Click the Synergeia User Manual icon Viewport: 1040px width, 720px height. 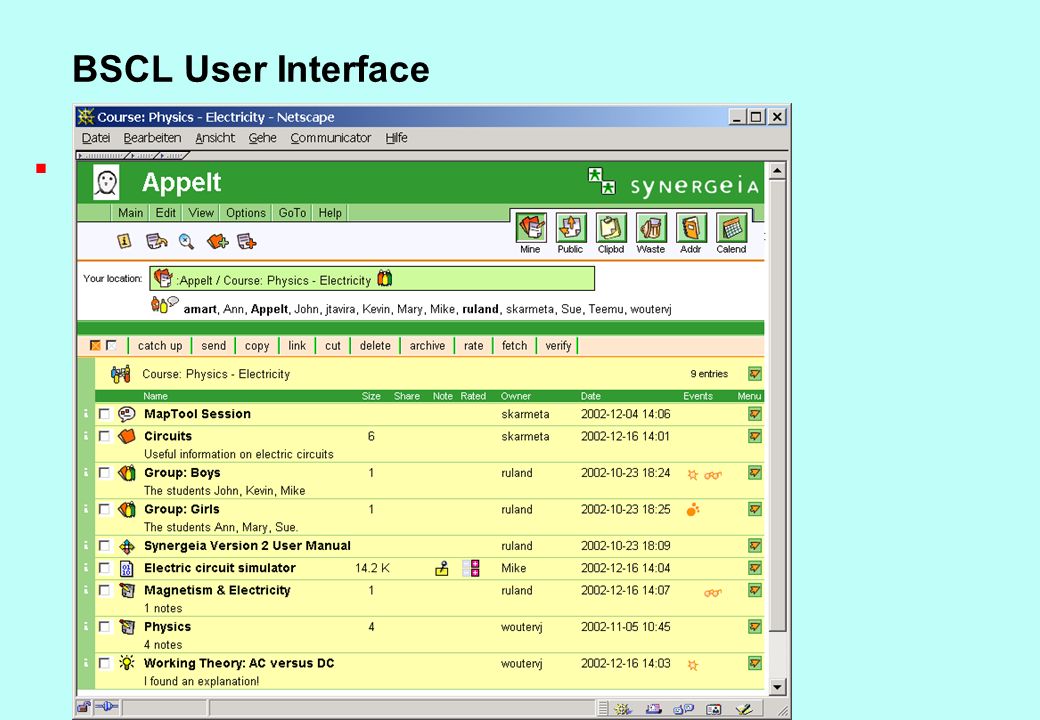click(127, 546)
